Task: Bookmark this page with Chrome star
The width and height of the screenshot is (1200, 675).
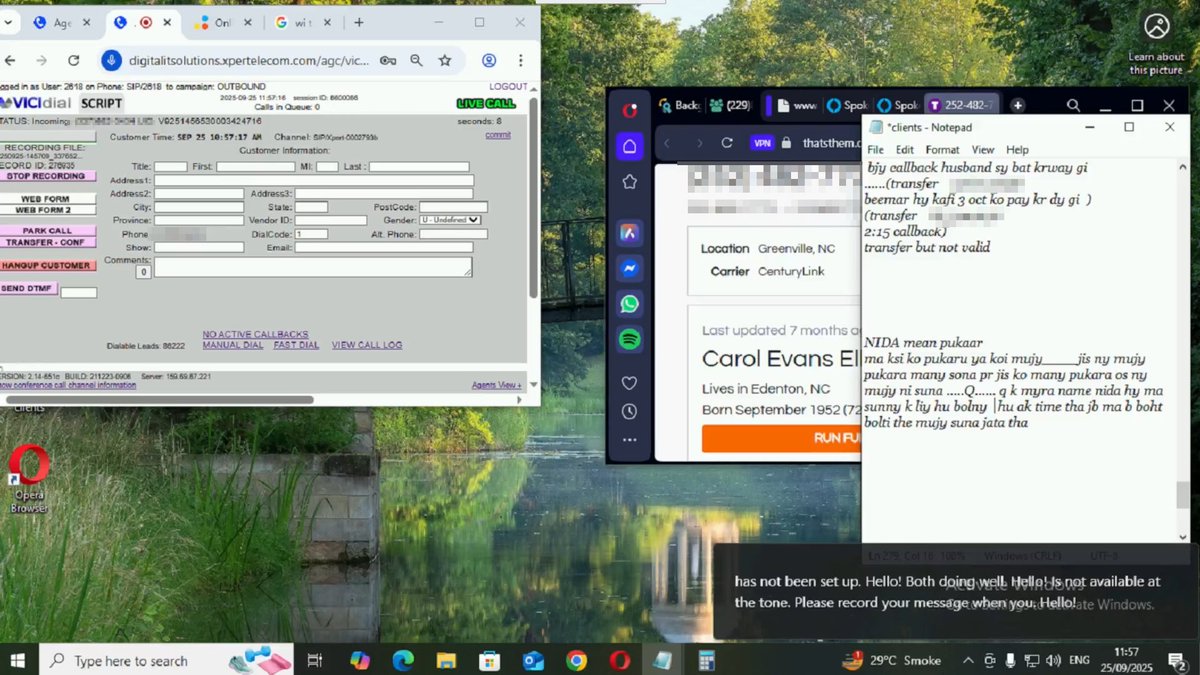Action: [x=445, y=61]
